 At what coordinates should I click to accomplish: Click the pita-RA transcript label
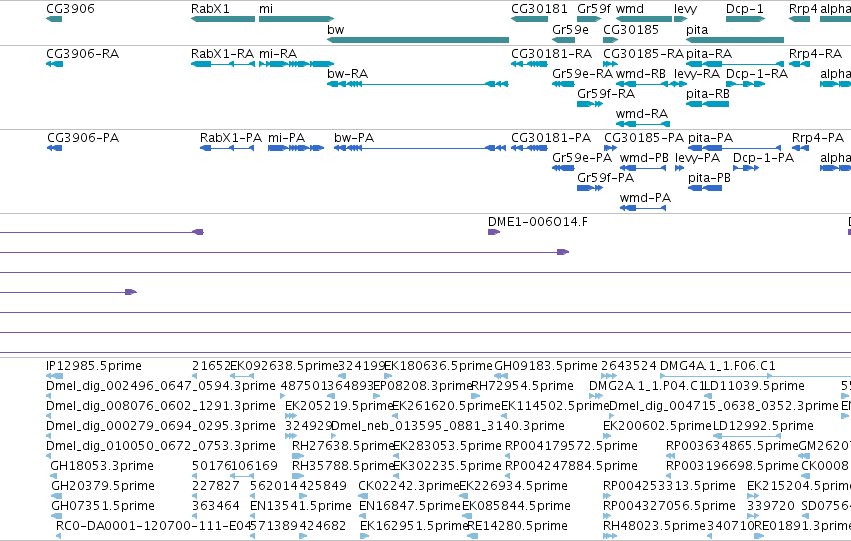[709, 54]
